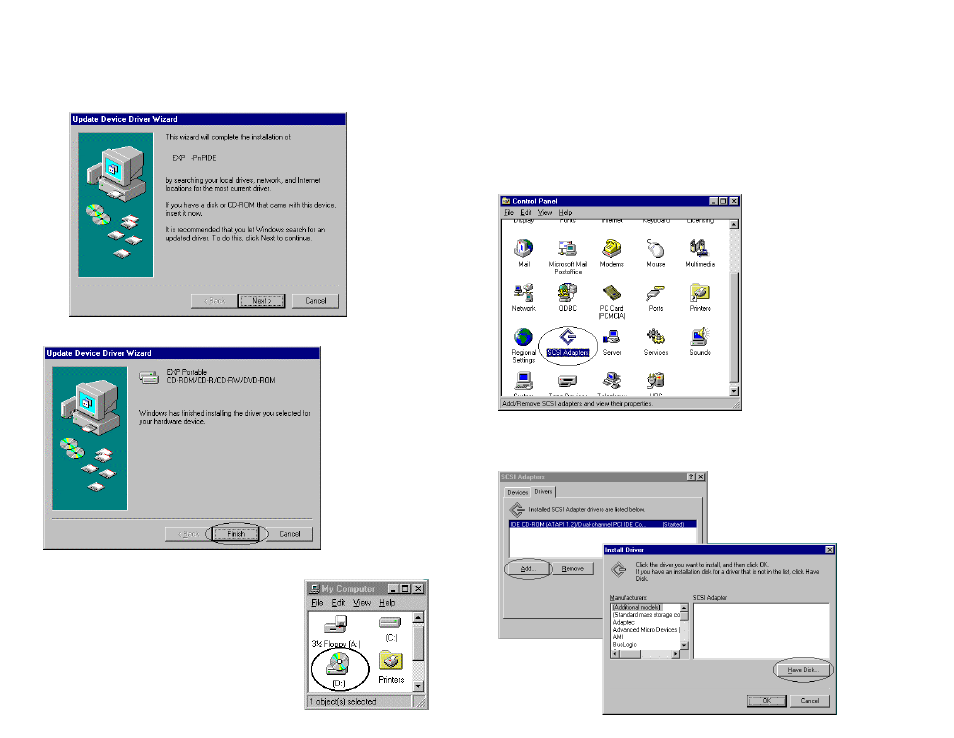Click Control Panel scrollbar down arrow
Image resolution: width=954 pixels, height=738 pixels.
pyautogui.click(x=734, y=391)
